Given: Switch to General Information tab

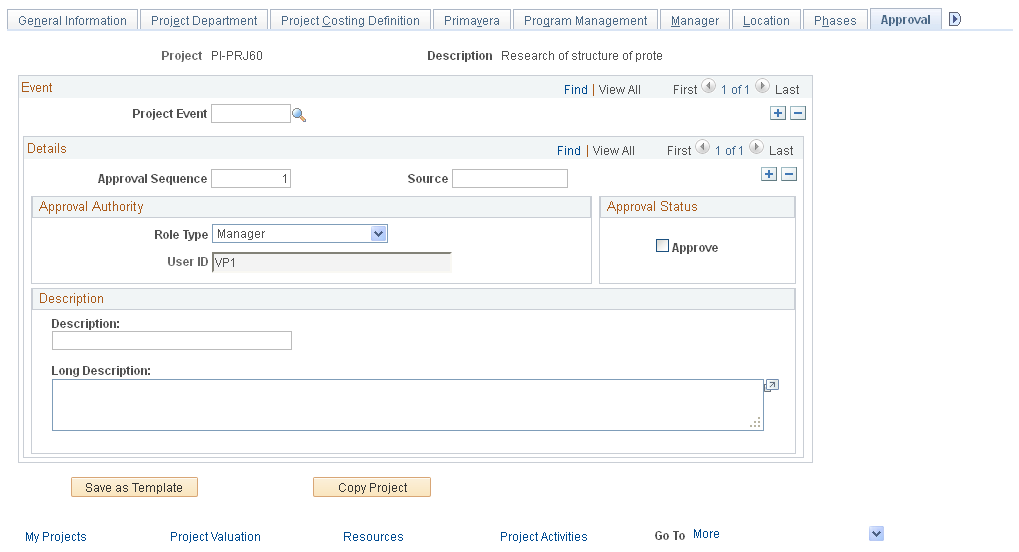Looking at the screenshot, I should 72,20.
